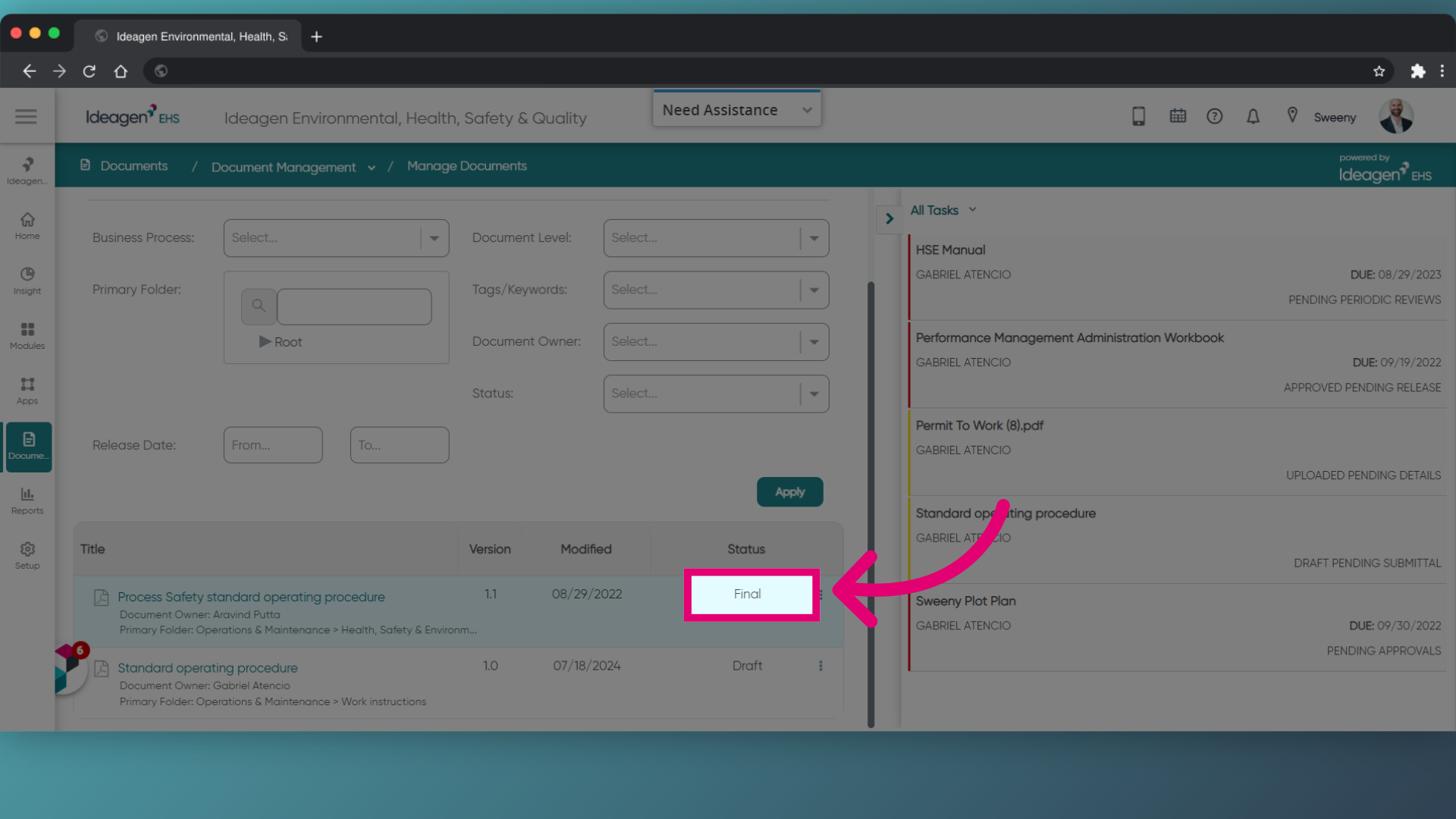Click the Status column header

point(746,549)
